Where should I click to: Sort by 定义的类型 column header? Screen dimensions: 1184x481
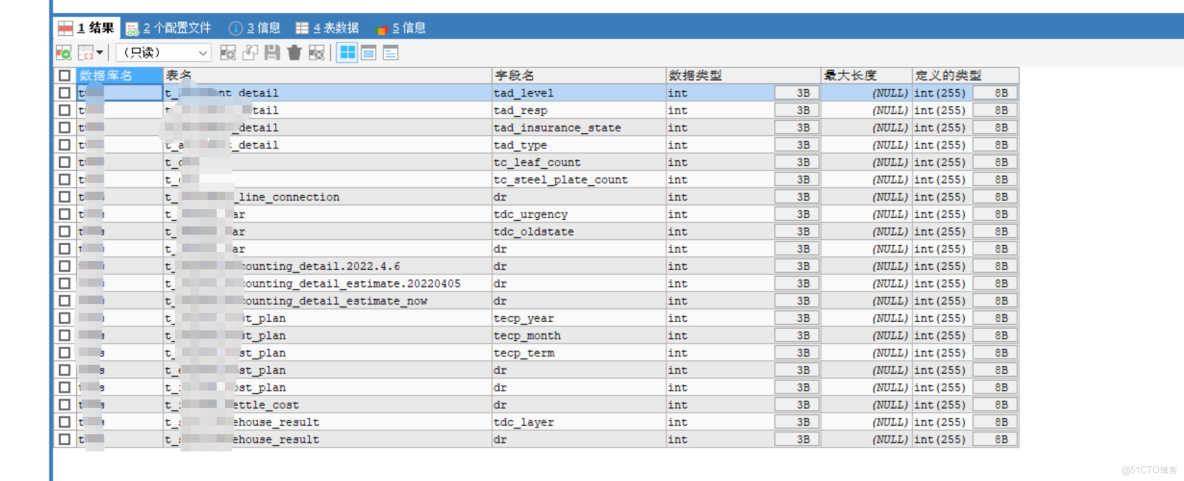pyautogui.click(x=965, y=76)
